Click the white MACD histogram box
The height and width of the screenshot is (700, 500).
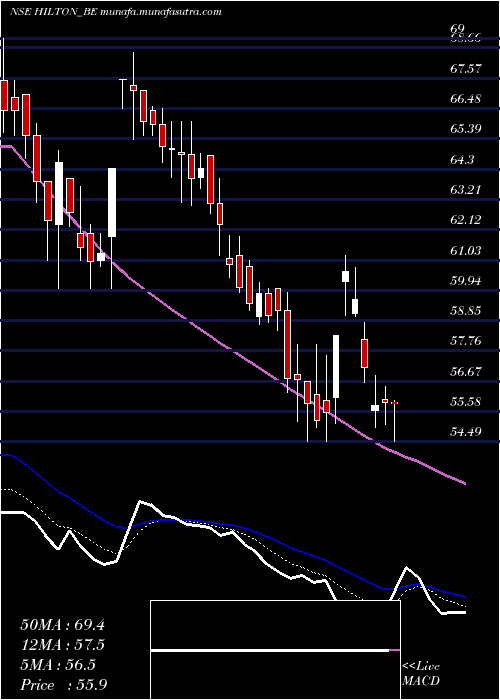pyautogui.click(x=275, y=650)
